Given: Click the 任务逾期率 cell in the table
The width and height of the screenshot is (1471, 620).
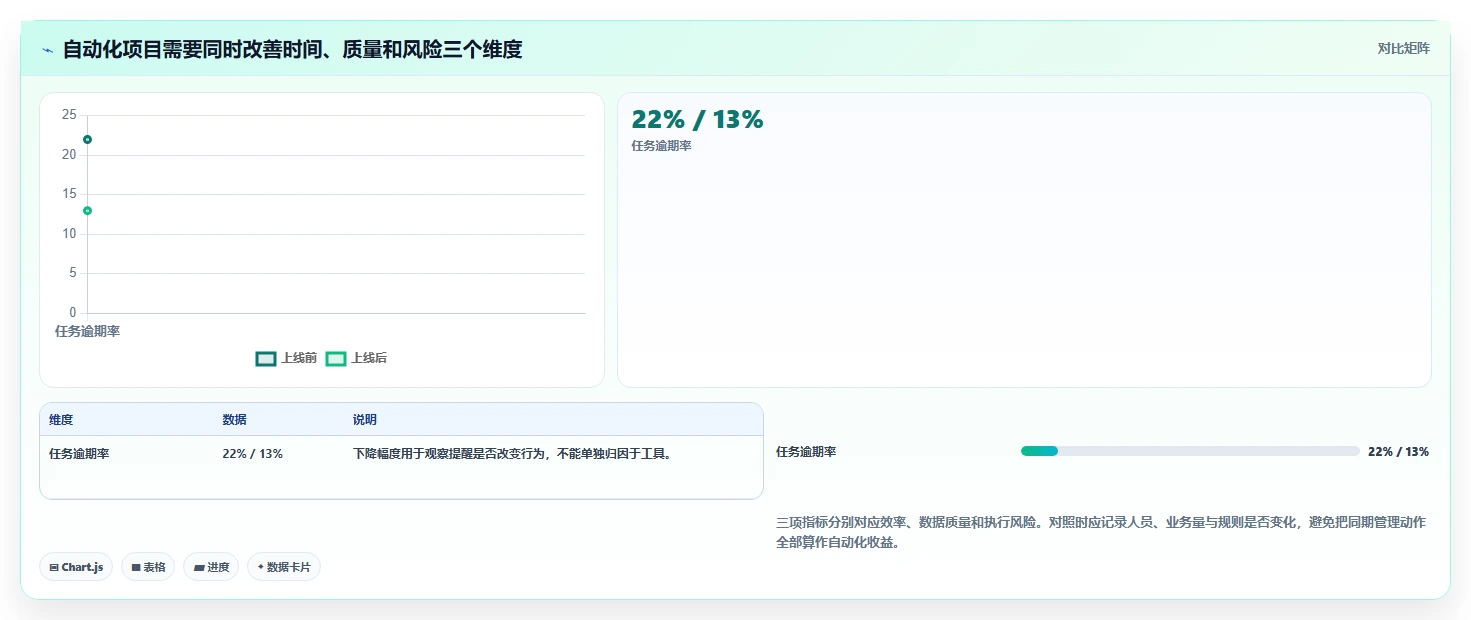Looking at the screenshot, I should click(x=79, y=454).
